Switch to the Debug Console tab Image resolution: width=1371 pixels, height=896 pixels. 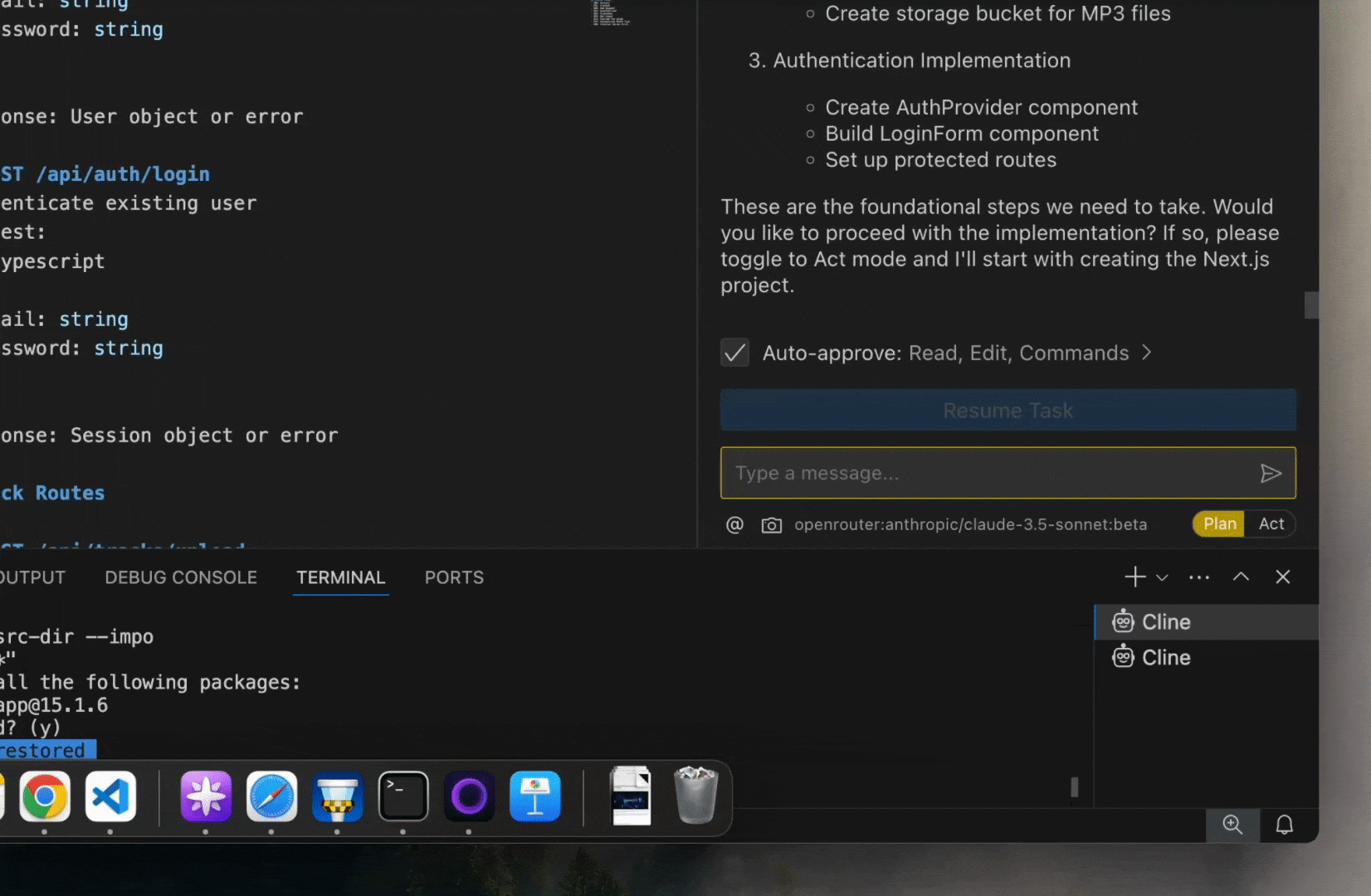181,577
